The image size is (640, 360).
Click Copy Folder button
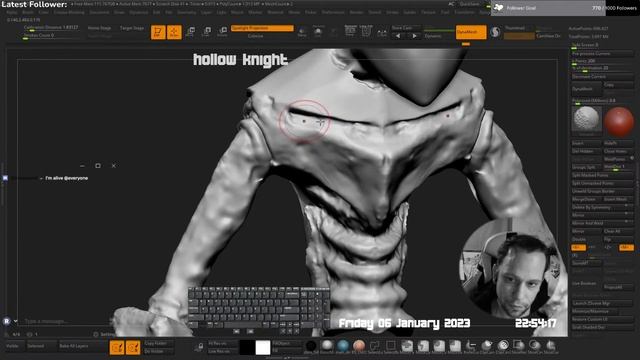click(x=158, y=343)
